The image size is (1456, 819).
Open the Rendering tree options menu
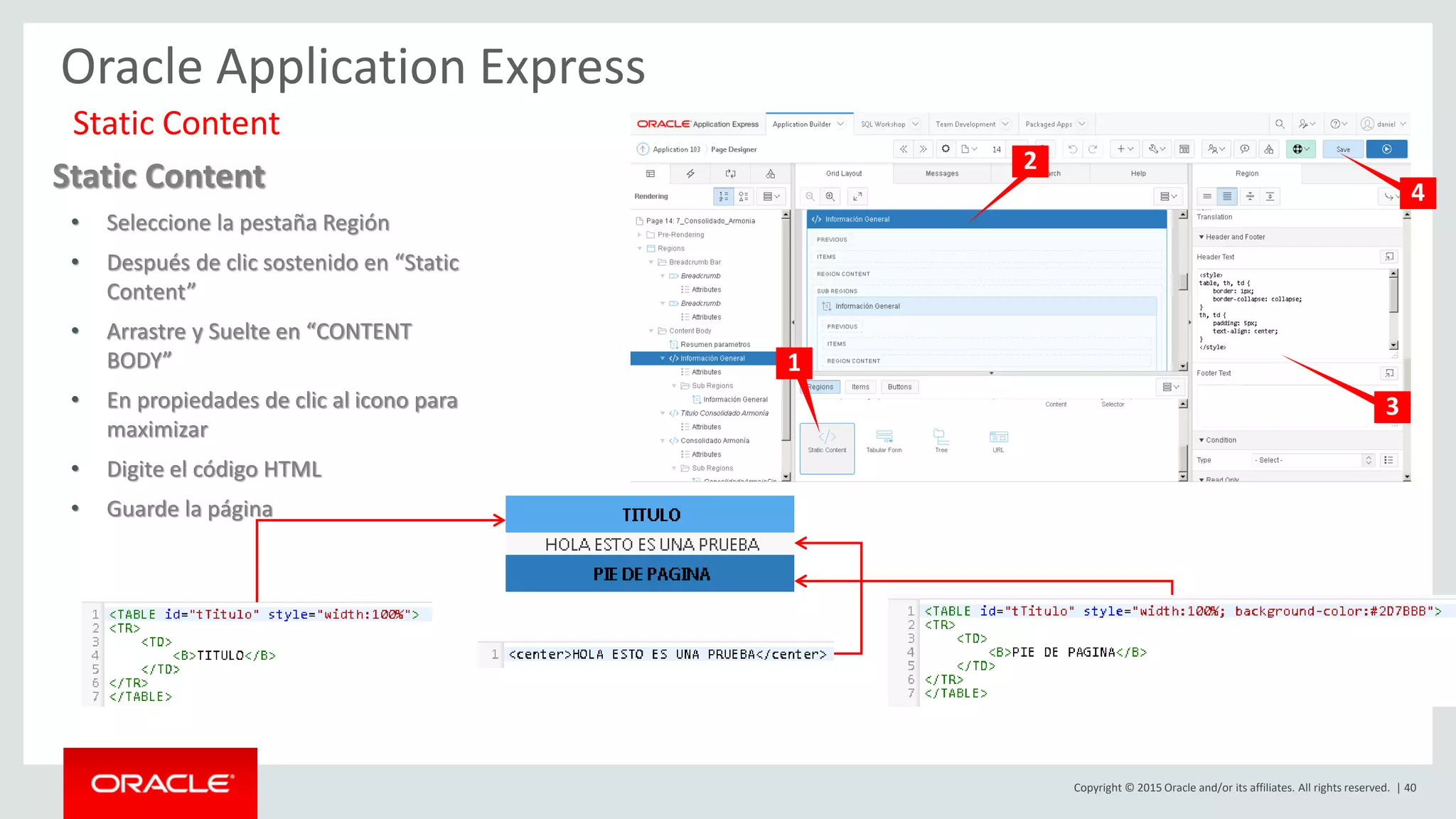(x=771, y=196)
